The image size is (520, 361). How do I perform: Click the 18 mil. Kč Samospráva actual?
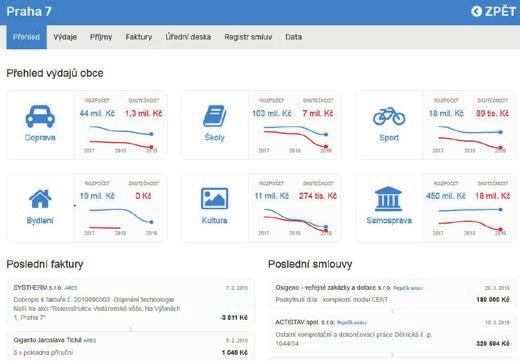(492, 196)
